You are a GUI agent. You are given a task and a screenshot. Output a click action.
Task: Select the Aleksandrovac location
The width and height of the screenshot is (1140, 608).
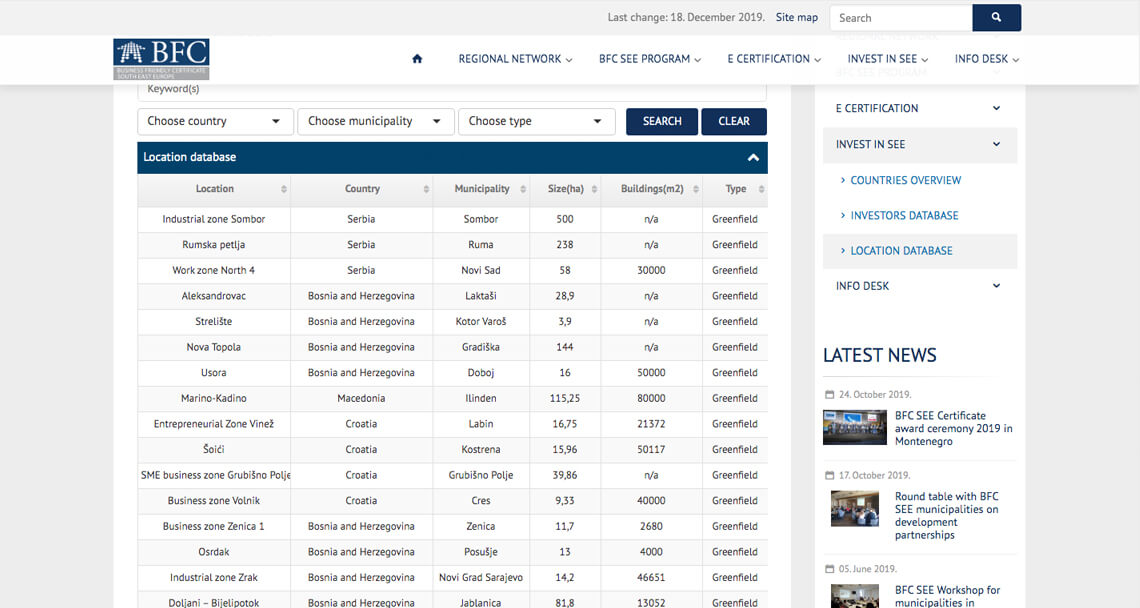(x=214, y=296)
